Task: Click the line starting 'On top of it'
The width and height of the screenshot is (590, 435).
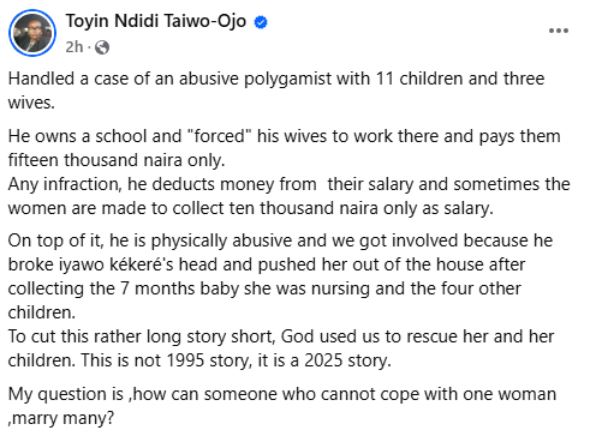Action: tap(280, 241)
